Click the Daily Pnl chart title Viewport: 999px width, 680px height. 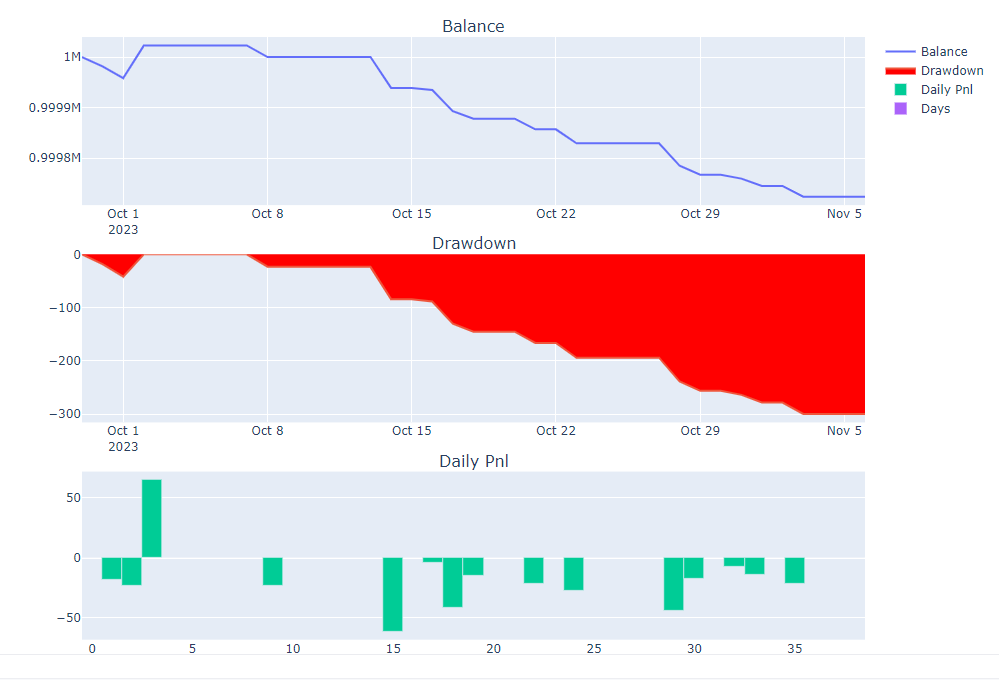coord(474,461)
